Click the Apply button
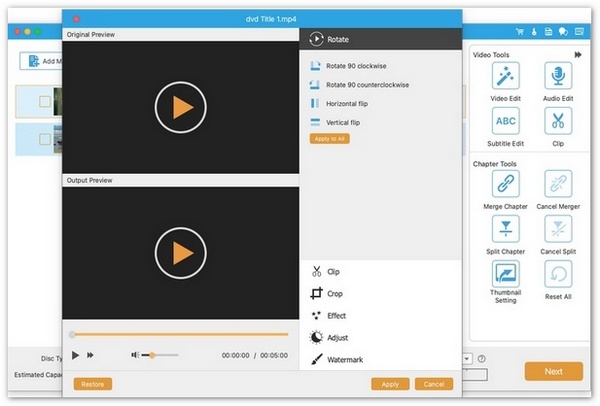Image resolution: width=600 pixels, height=406 pixels. coord(390,384)
